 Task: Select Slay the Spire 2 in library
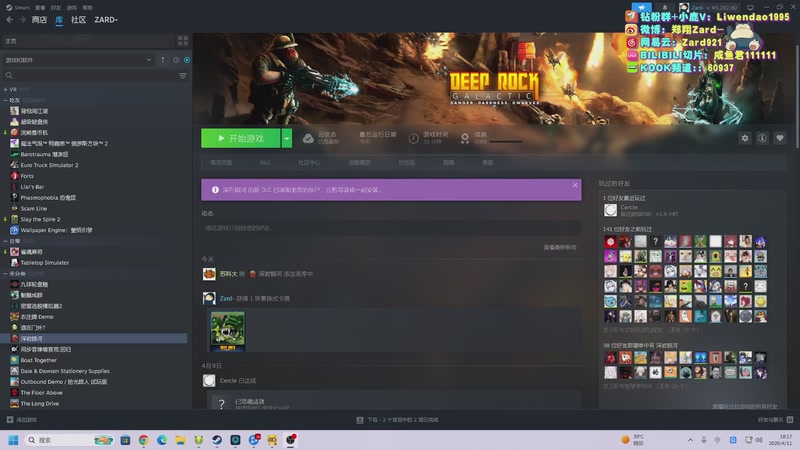click(x=40, y=219)
